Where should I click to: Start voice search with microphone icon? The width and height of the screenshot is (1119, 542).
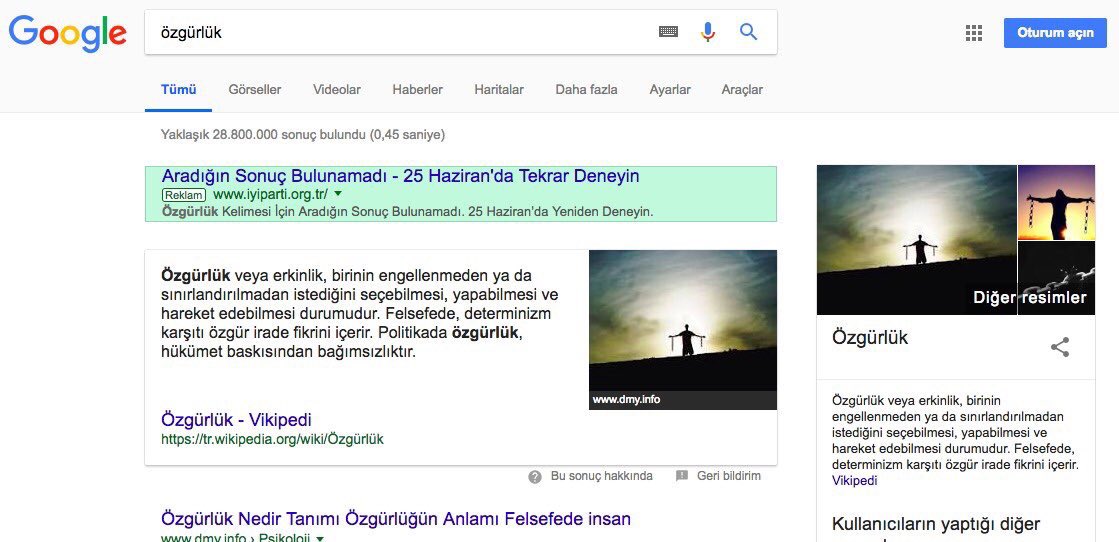[707, 32]
